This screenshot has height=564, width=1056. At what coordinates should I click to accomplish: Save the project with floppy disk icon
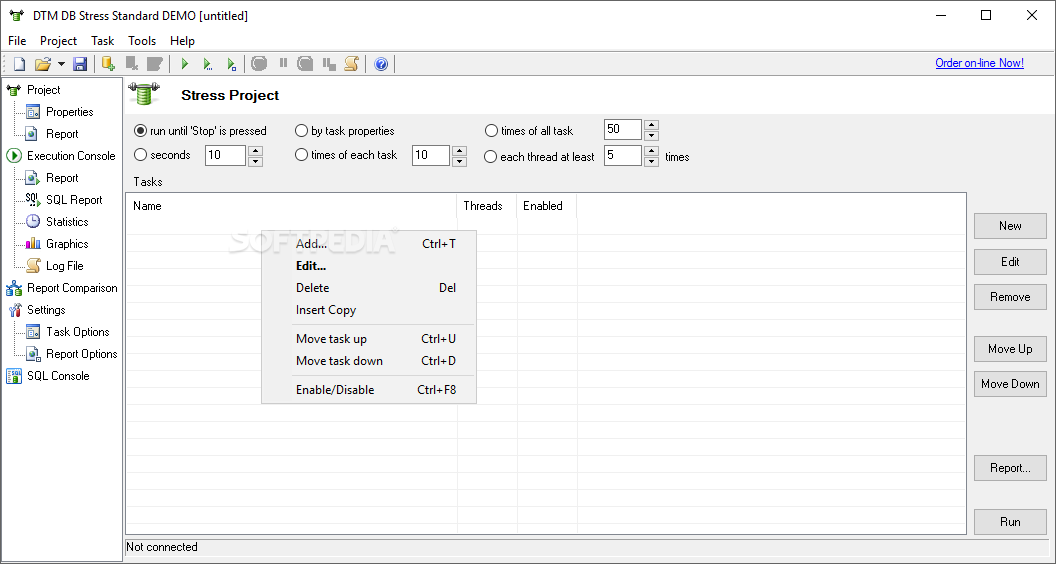pos(80,64)
